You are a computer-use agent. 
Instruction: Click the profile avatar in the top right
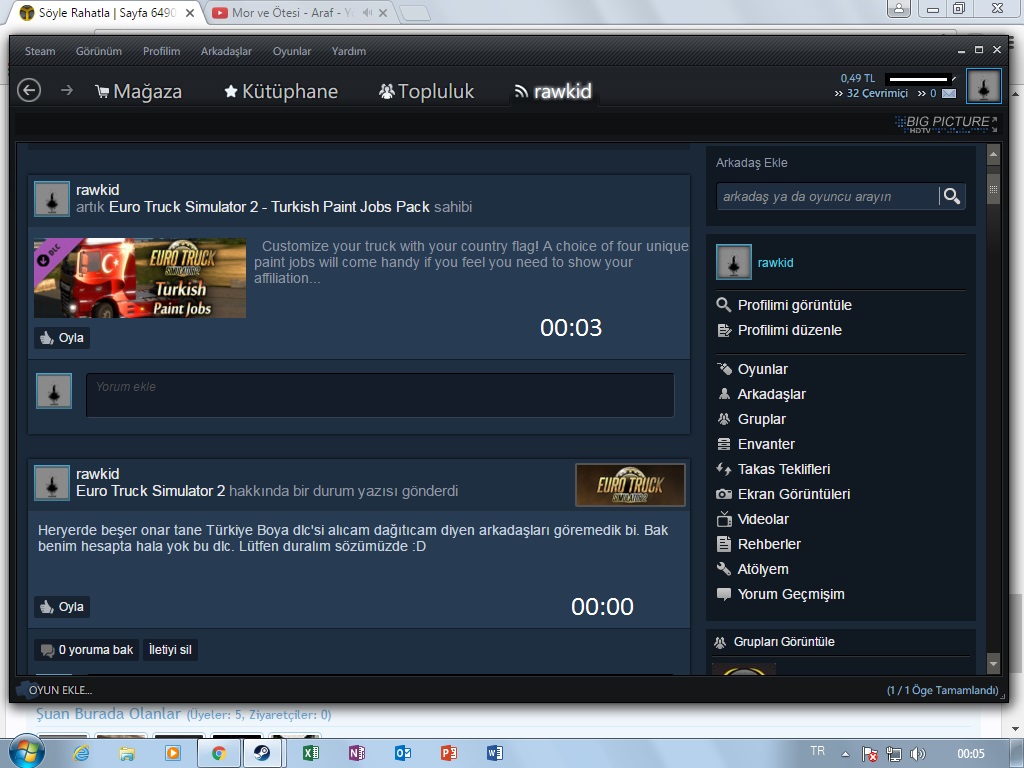pos(984,86)
